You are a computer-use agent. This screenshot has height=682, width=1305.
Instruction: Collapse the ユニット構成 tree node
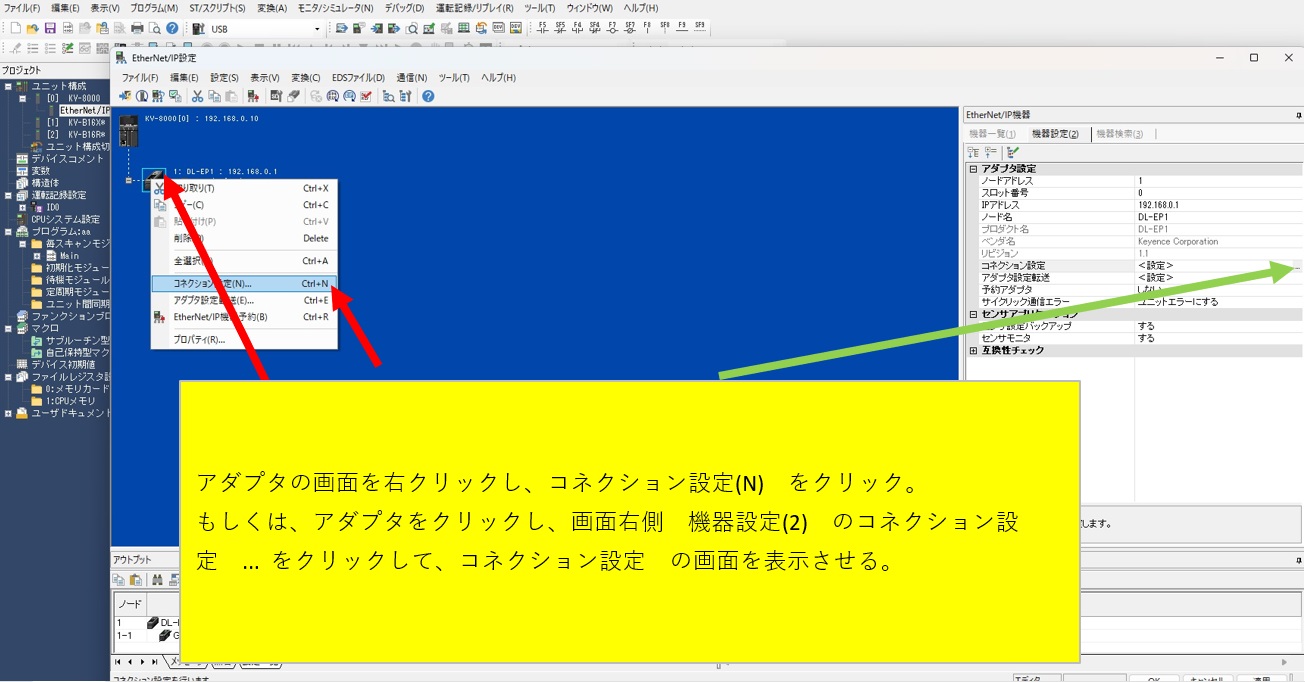(x=8, y=86)
